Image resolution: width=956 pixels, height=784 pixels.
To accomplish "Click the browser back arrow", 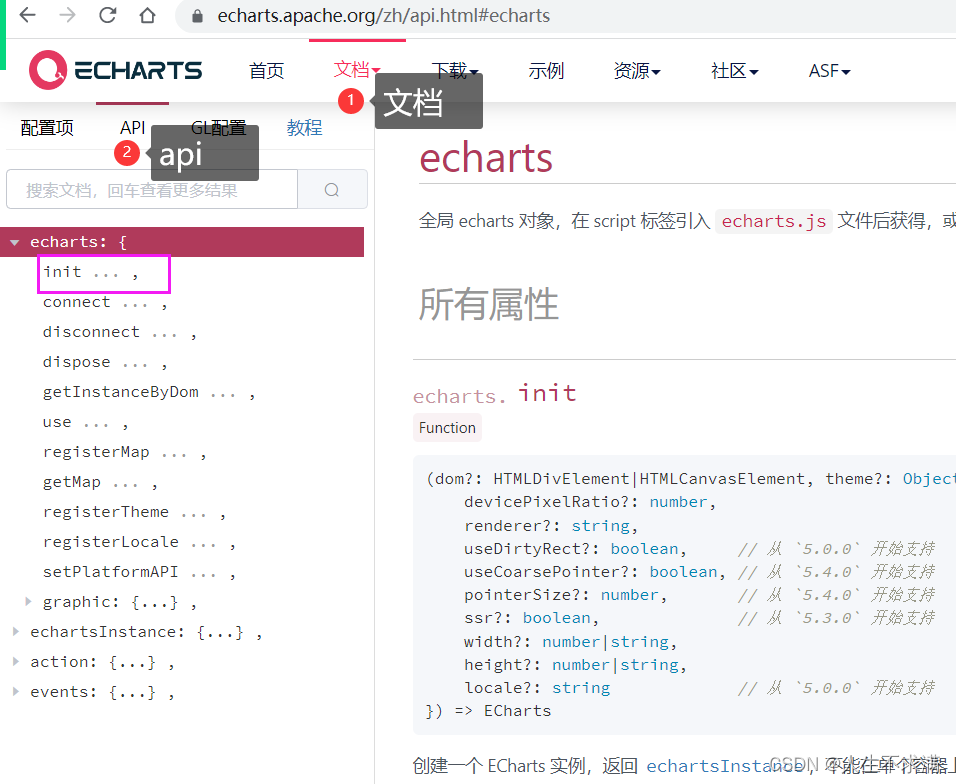I will (x=28, y=16).
